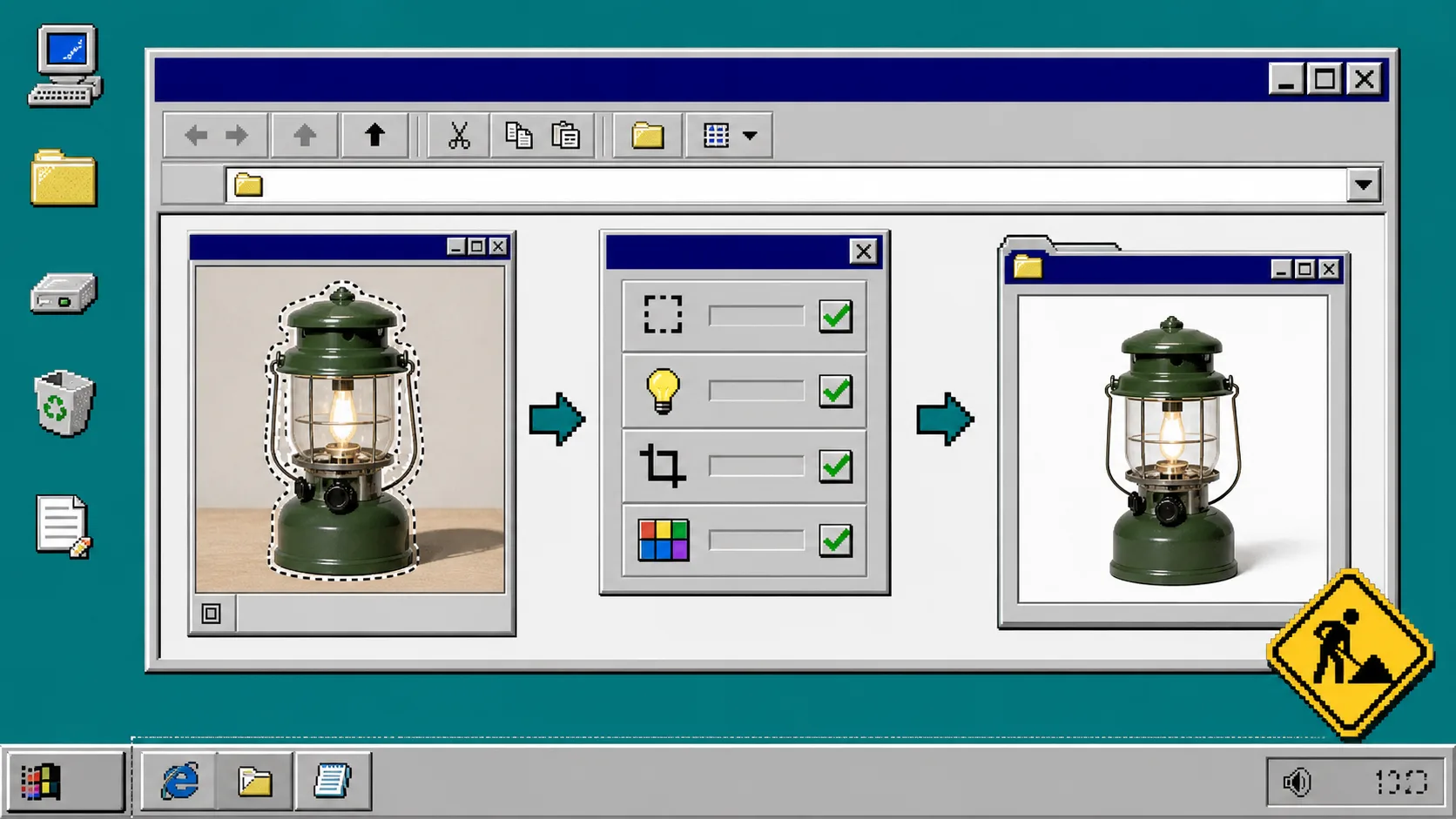Launch Internet Explorer from the taskbar
The width and height of the screenshot is (1456, 819).
click(x=180, y=781)
